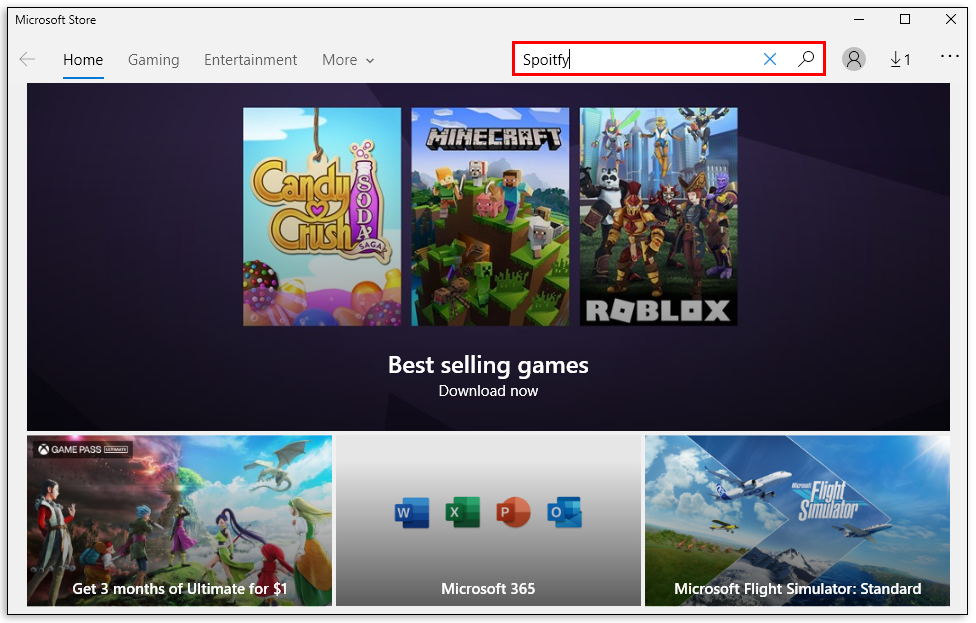Click the Excel icon in Microsoft 365 tile
The height and width of the screenshot is (623, 976).
point(462,512)
